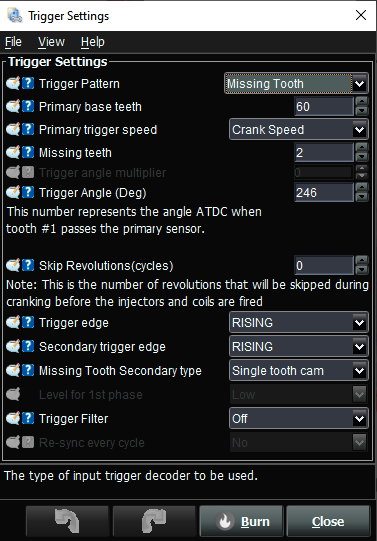Increase Trigger Angle with up arrow
This screenshot has width=377, height=541.
click(x=361, y=187)
